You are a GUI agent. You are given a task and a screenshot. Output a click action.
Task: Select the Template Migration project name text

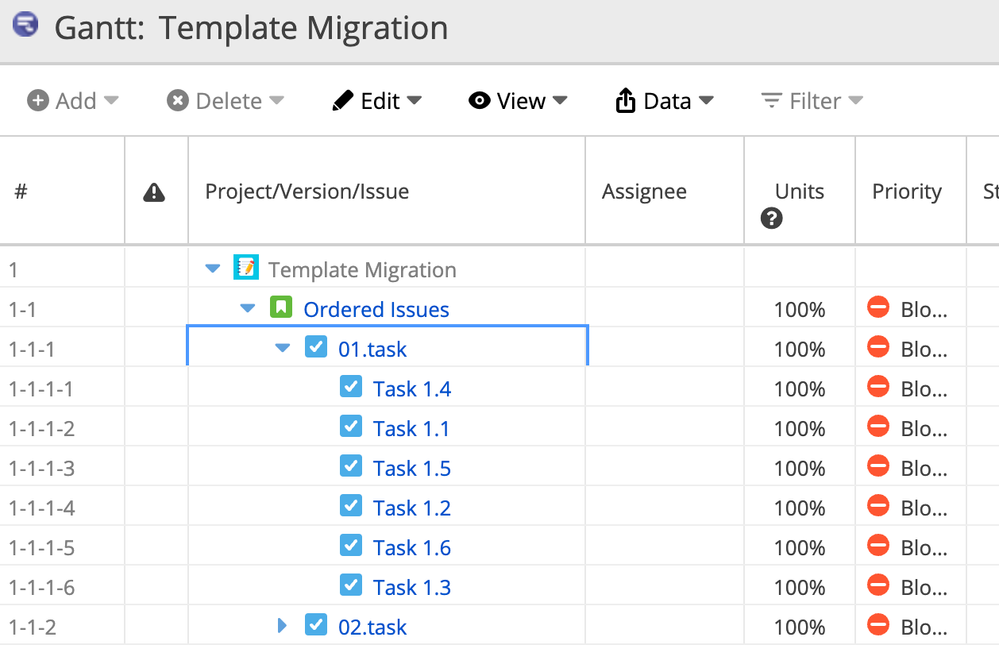(362, 270)
